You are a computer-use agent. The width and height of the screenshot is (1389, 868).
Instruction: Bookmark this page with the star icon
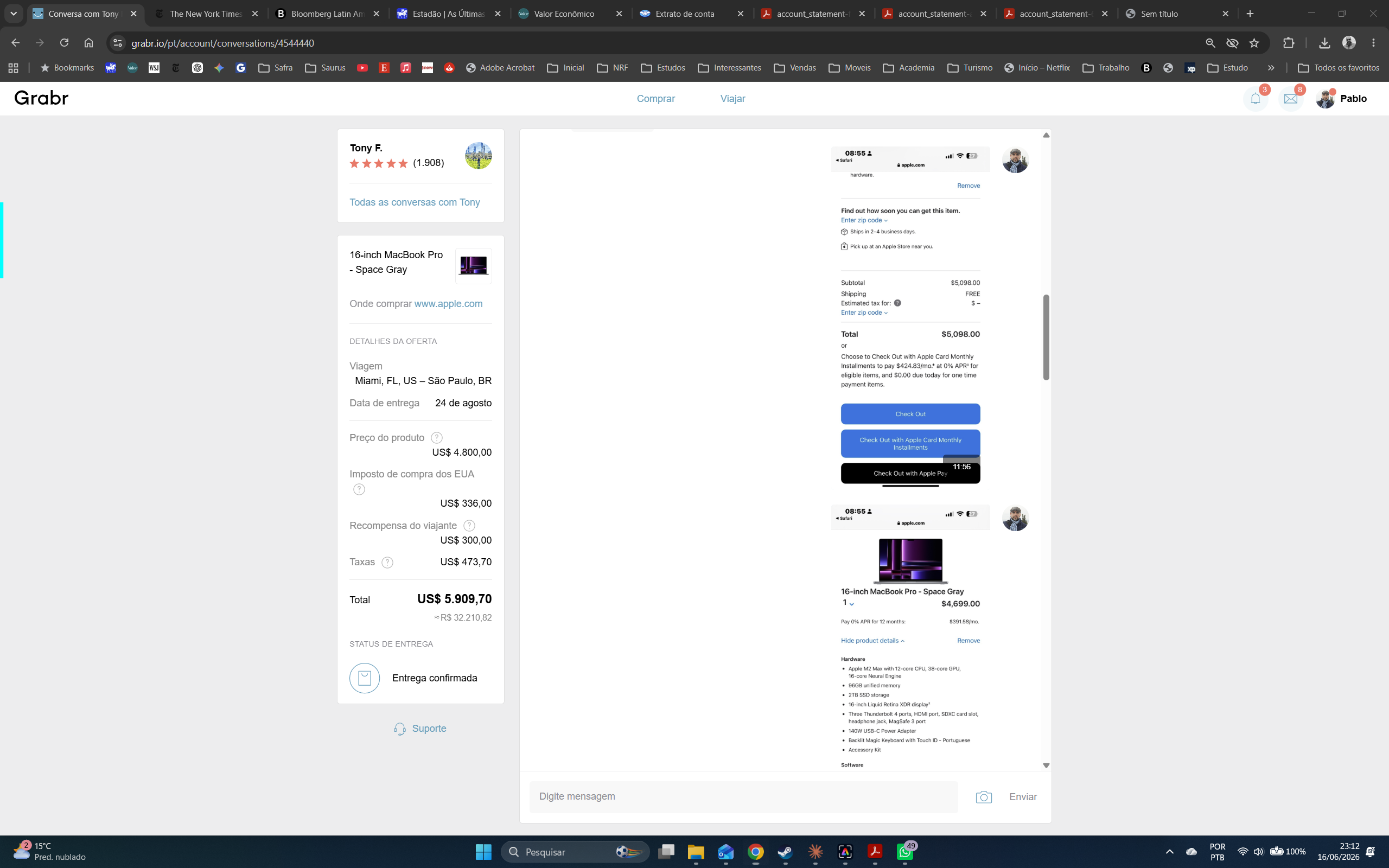click(1254, 43)
